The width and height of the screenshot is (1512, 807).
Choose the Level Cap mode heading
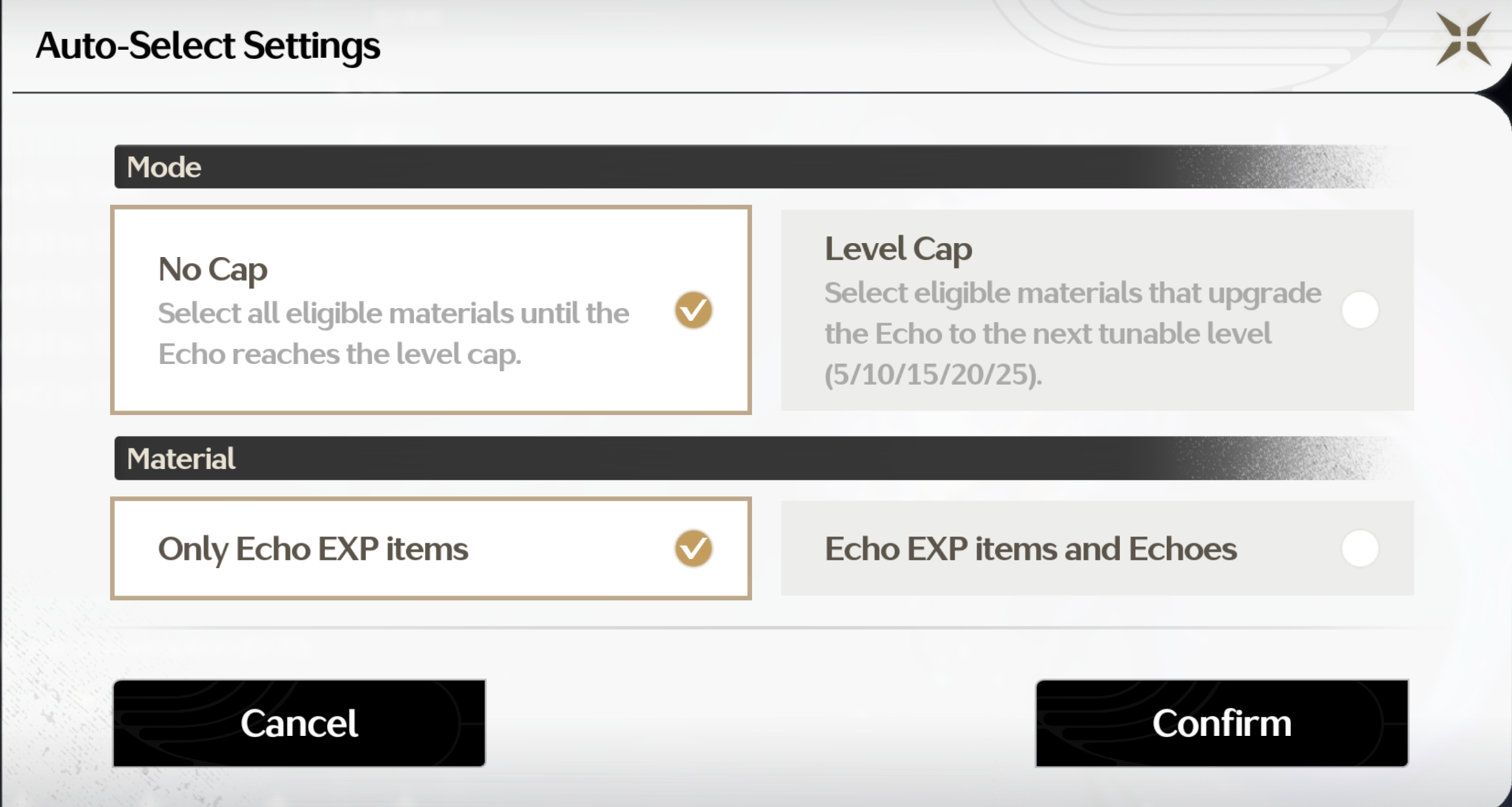898,249
